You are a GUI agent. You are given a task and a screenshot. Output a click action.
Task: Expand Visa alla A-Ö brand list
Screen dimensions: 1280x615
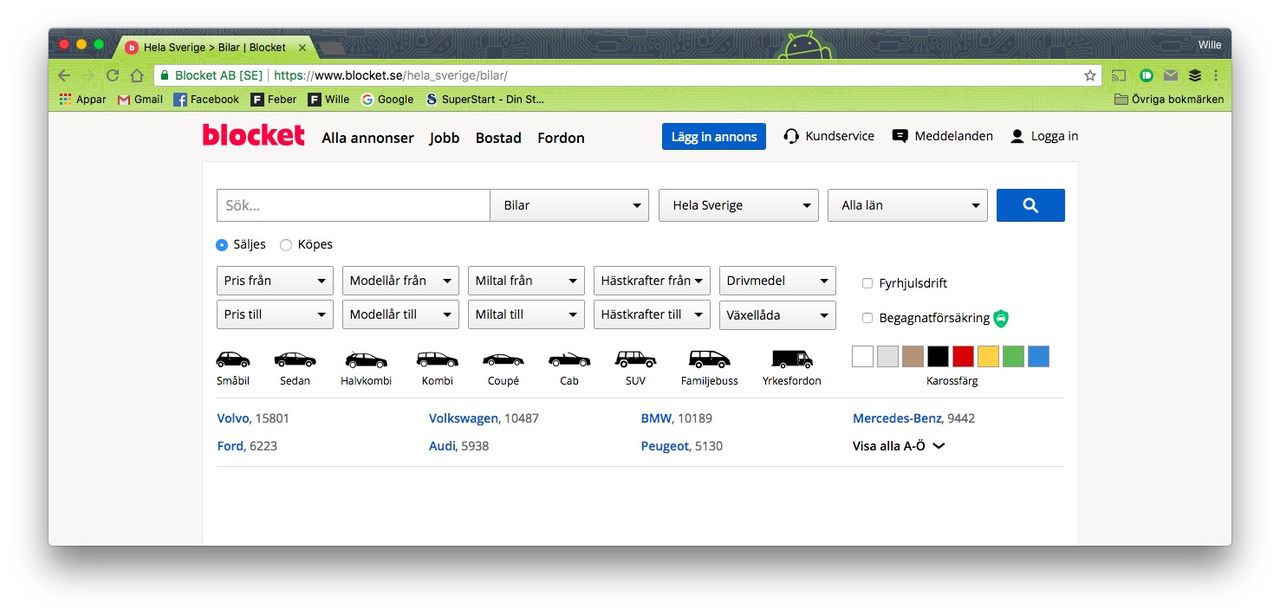pyautogui.click(x=898, y=446)
